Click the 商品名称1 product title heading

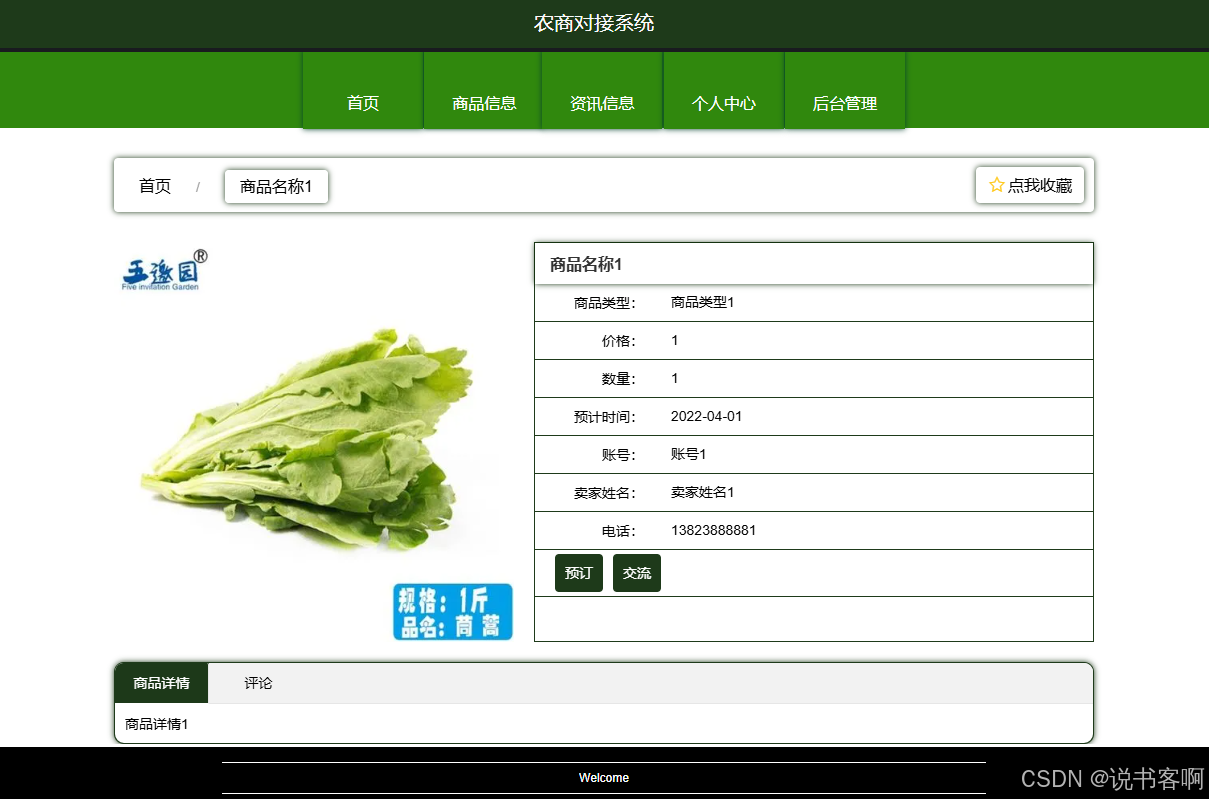click(x=586, y=264)
